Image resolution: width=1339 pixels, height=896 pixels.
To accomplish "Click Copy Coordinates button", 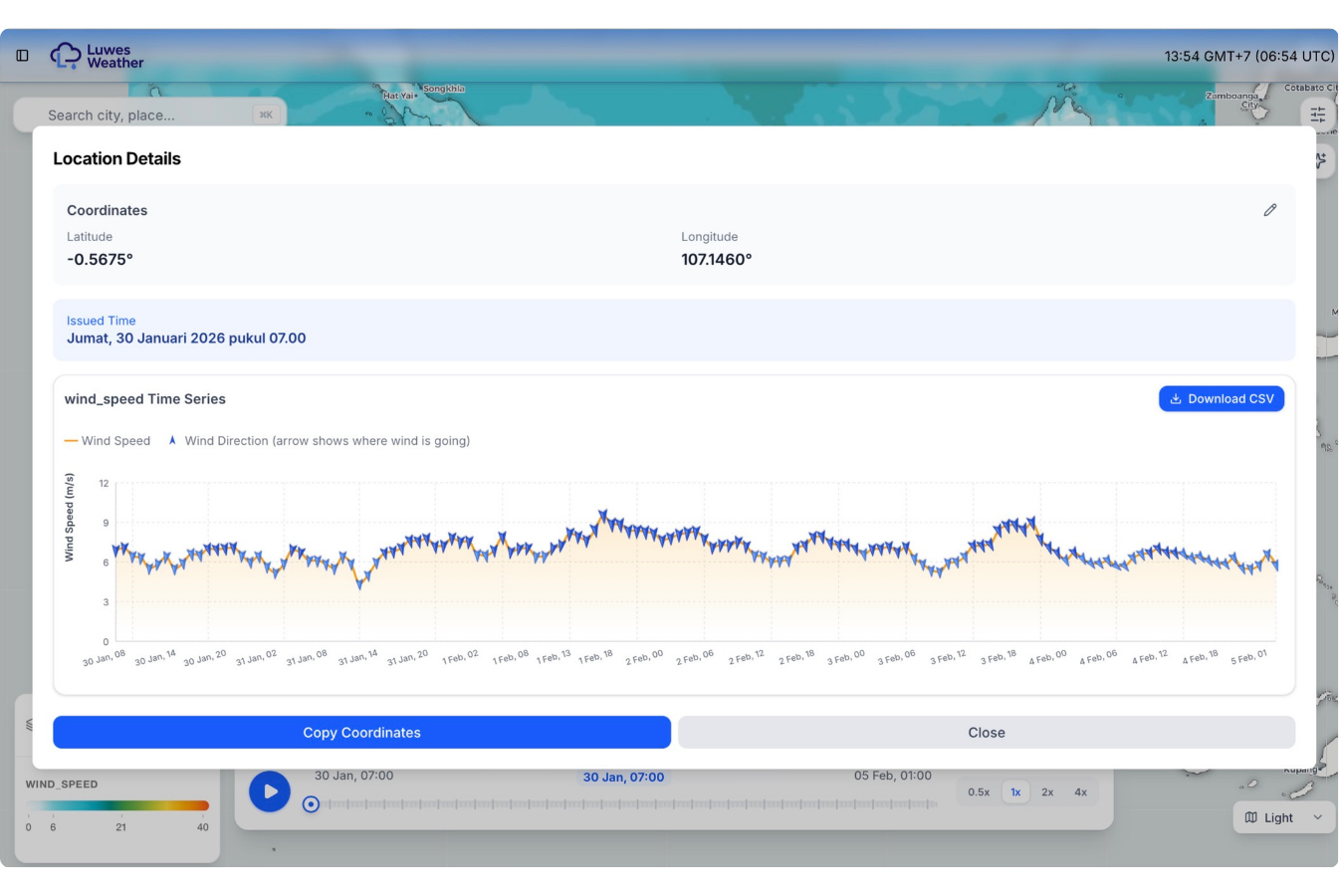I will [361, 732].
